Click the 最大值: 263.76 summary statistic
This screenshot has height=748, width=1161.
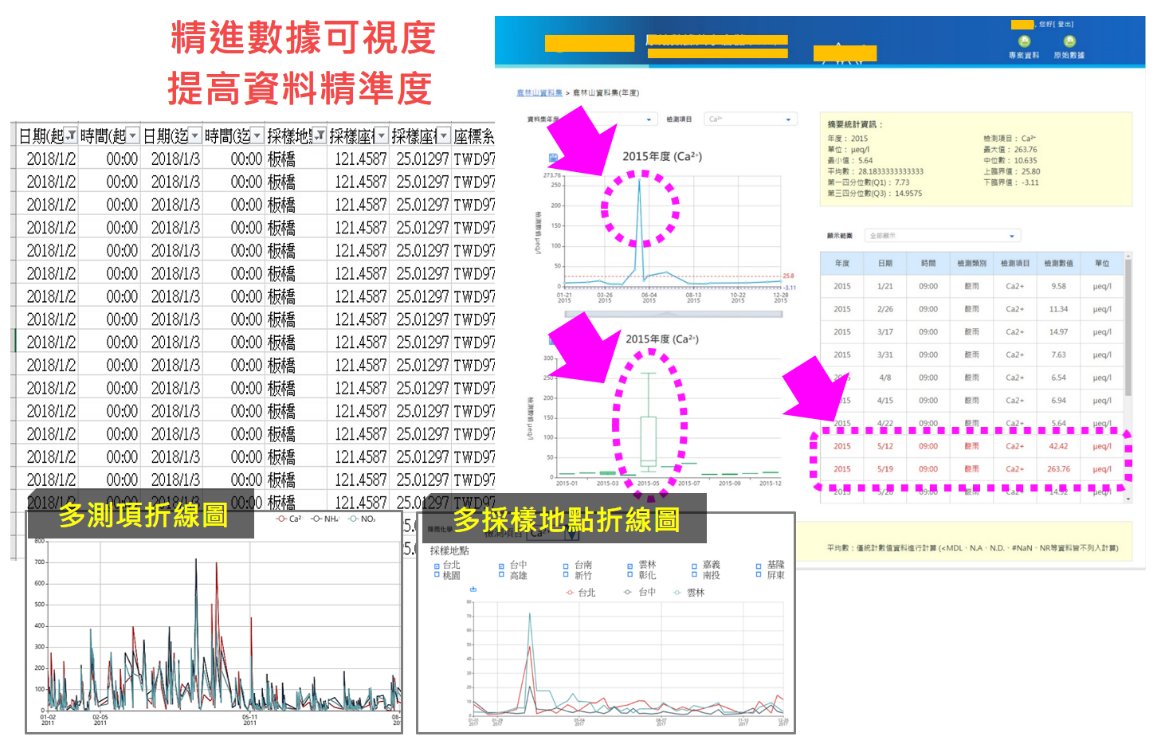pos(1010,149)
